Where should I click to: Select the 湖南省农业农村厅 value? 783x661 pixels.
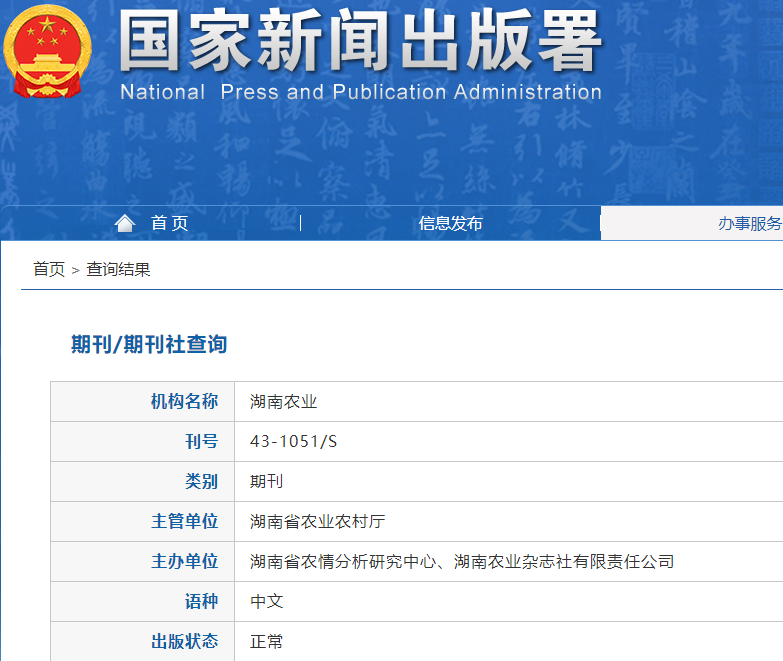pos(318,521)
